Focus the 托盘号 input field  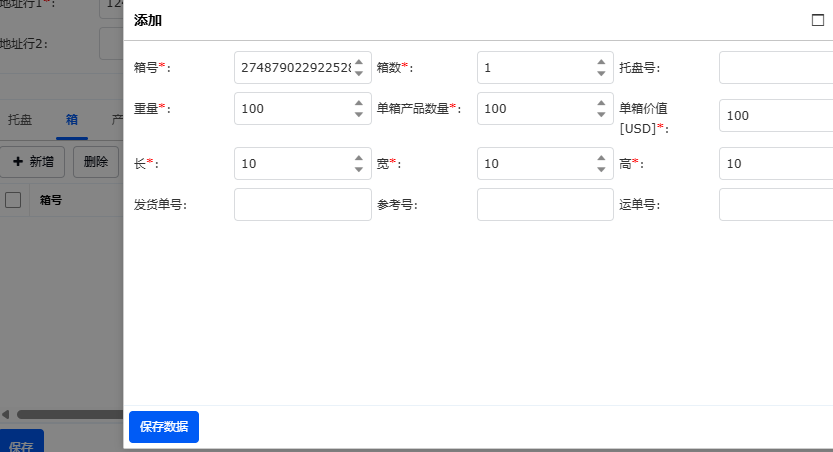(776, 68)
